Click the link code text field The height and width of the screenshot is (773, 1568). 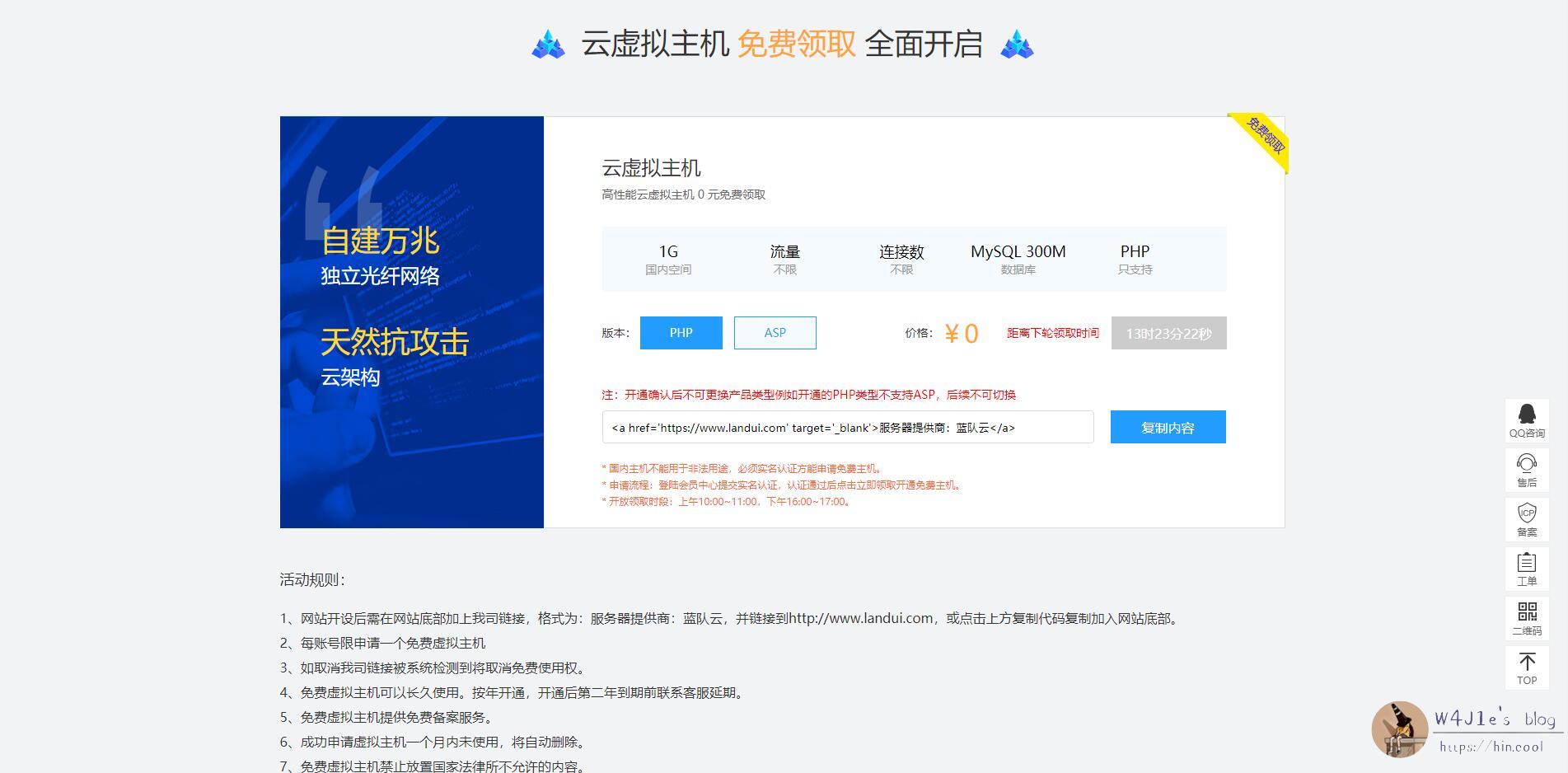(x=847, y=427)
